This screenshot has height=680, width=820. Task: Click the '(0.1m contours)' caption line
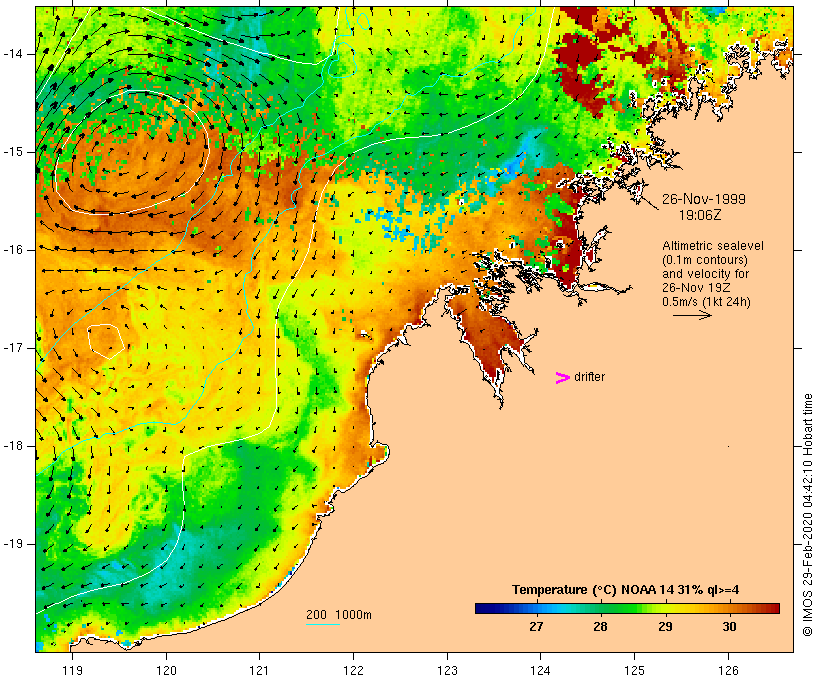[x=705, y=259]
